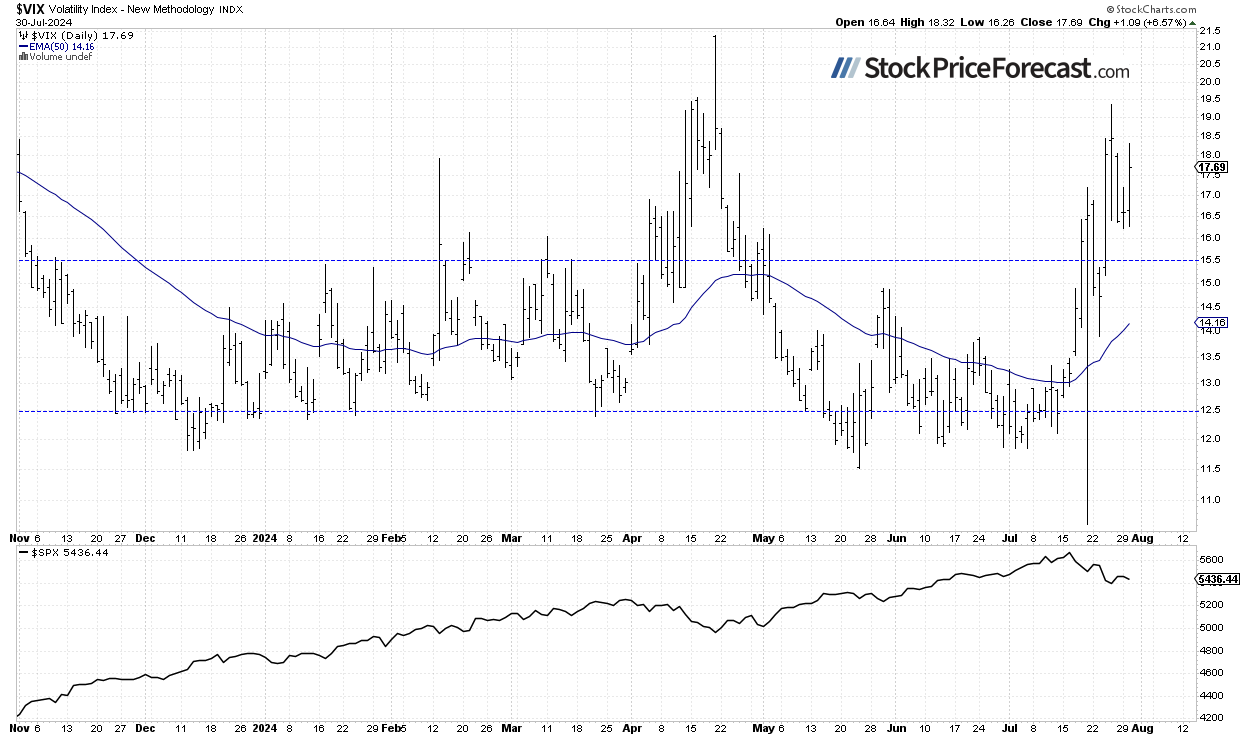Click the $VIX ticker symbol in the title
The width and height of the screenshot is (1240, 737).
pyautogui.click(x=31, y=8)
